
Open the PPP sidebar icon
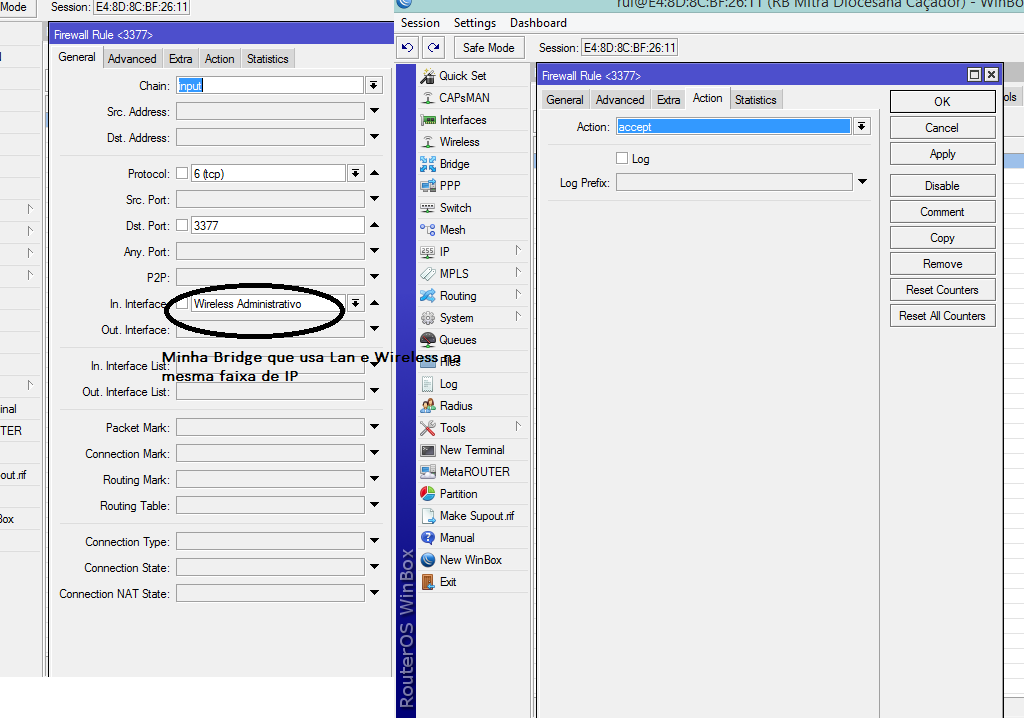tap(428, 186)
